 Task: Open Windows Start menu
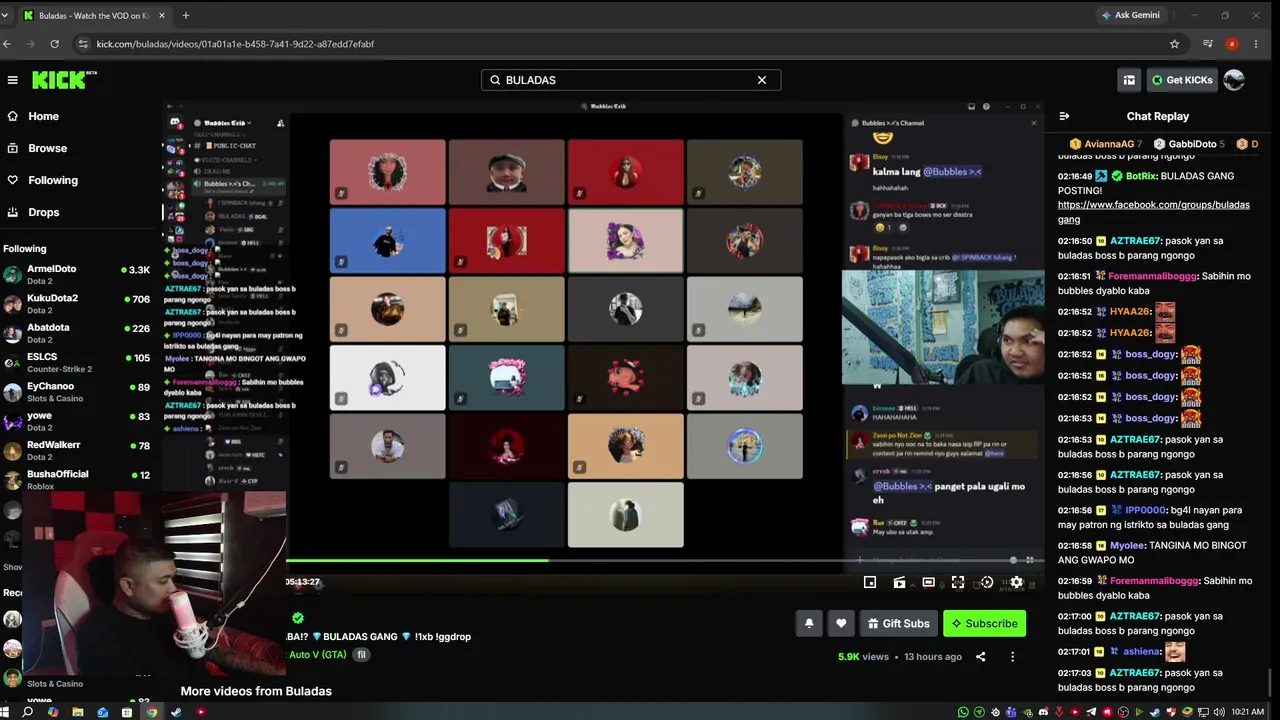click(5, 712)
